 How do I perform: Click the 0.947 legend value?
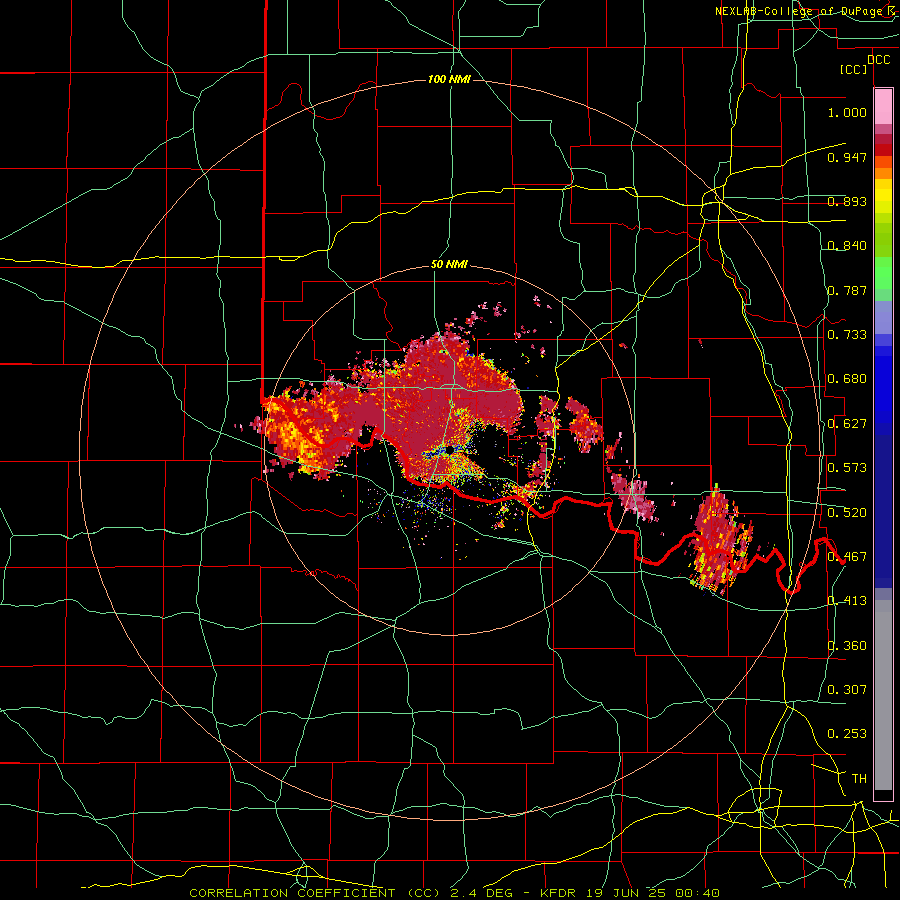click(x=847, y=157)
